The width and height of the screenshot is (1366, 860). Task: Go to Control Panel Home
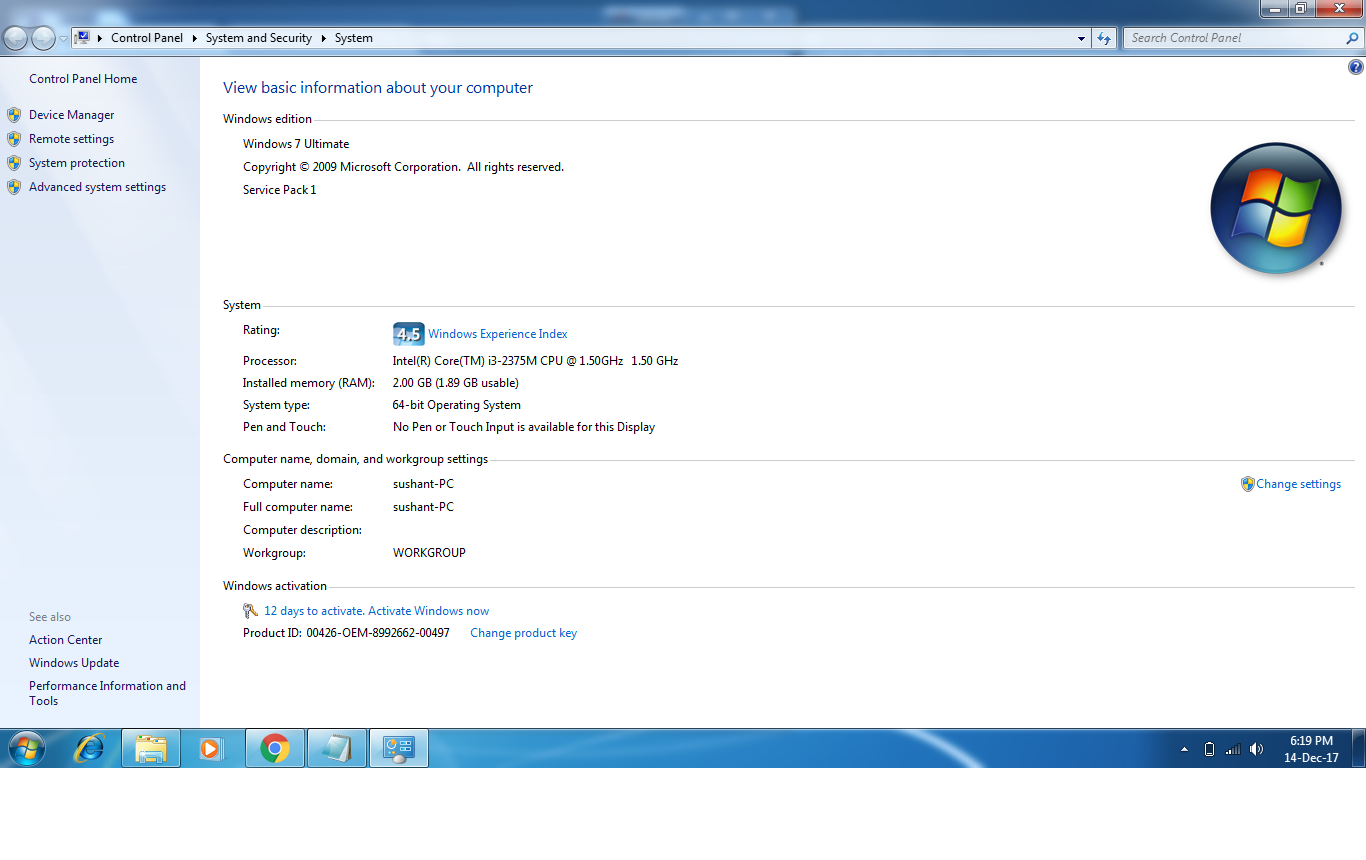click(83, 79)
